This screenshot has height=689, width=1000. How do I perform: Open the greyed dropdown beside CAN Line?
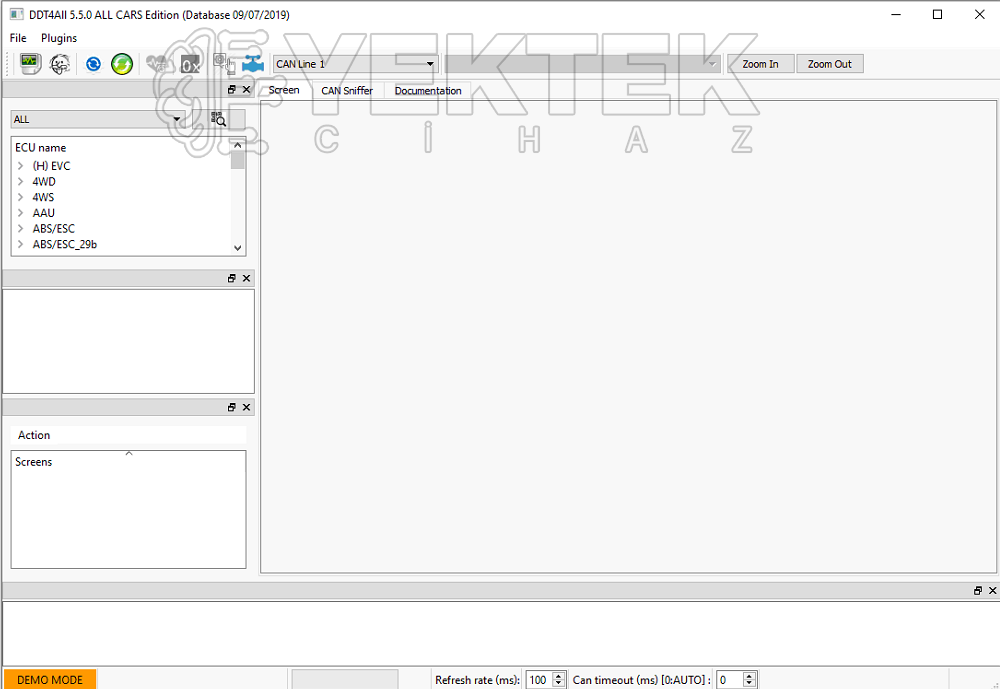pyautogui.click(x=583, y=64)
